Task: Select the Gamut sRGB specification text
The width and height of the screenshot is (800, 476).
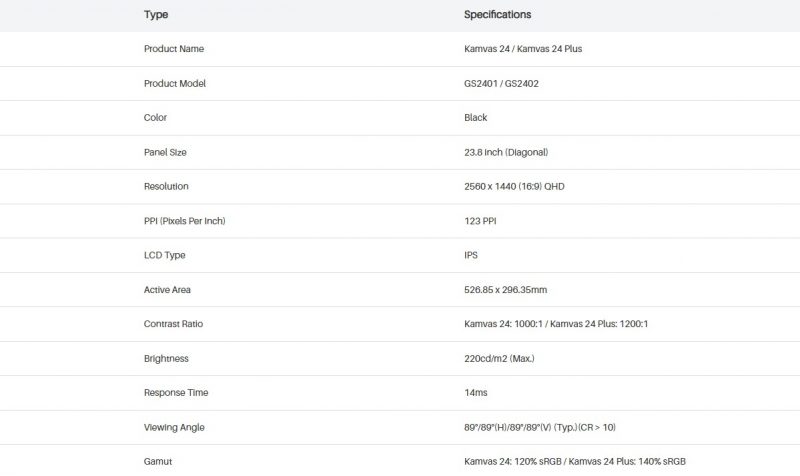Action: [x=575, y=462]
